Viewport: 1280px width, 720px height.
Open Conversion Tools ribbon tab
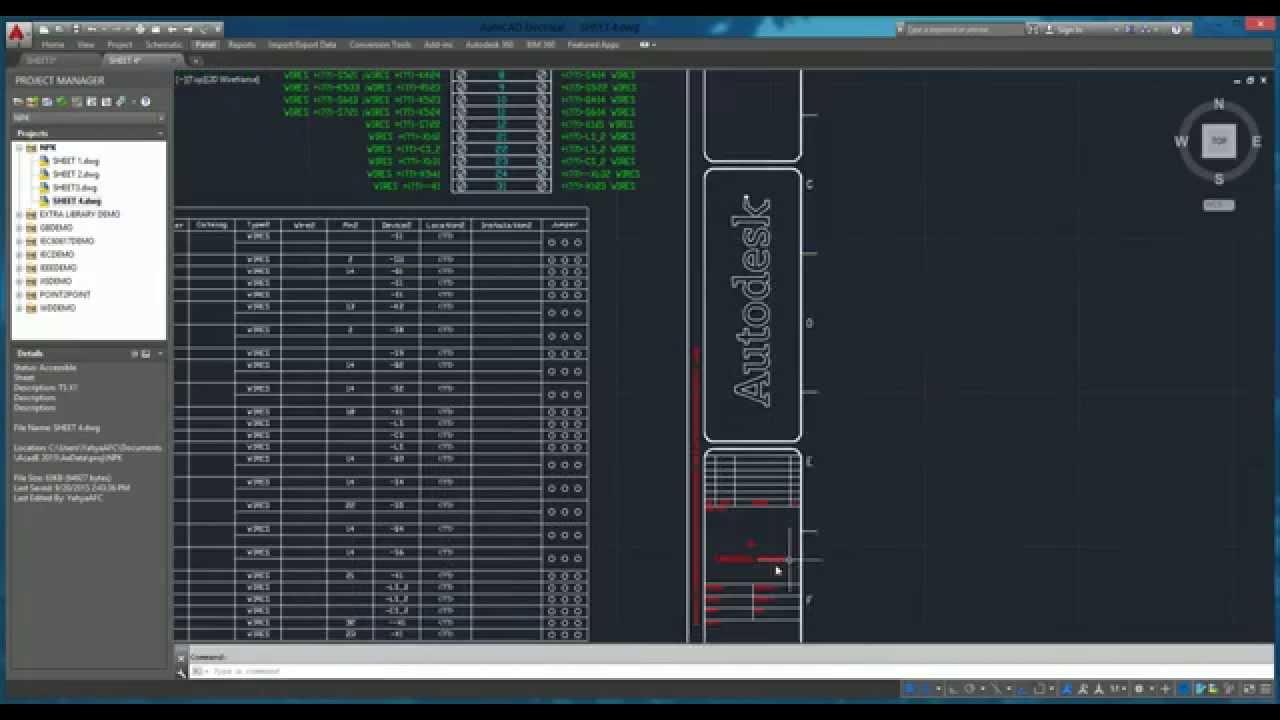pyautogui.click(x=381, y=45)
